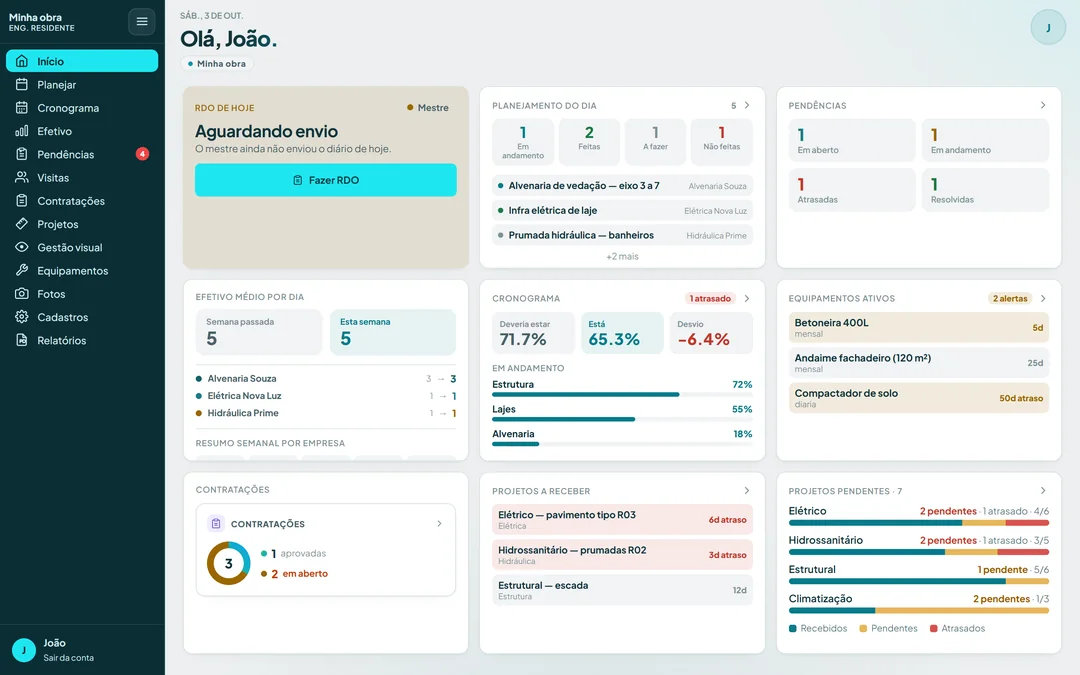Image resolution: width=1080 pixels, height=675 pixels.
Task: Select the Semana passada tile
Action: pos(259,332)
